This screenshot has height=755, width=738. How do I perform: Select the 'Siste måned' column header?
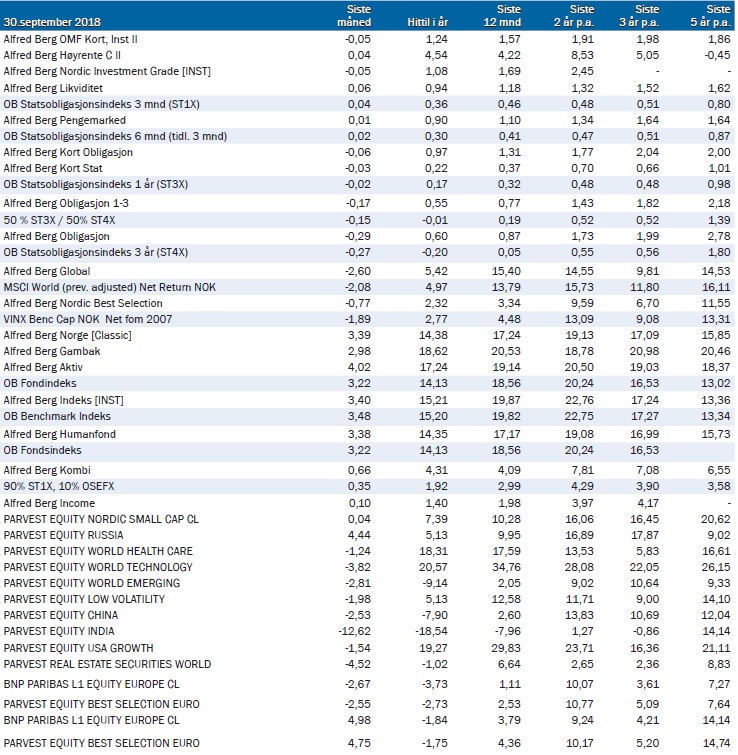click(x=354, y=15)
